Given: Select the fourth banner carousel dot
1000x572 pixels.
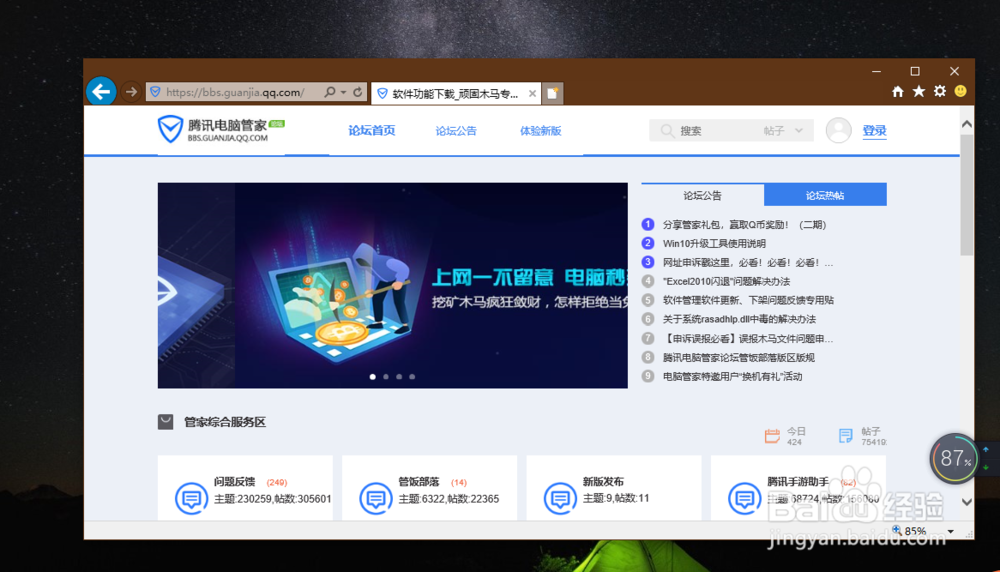Looking at the screenshot, I should (412, 377).
